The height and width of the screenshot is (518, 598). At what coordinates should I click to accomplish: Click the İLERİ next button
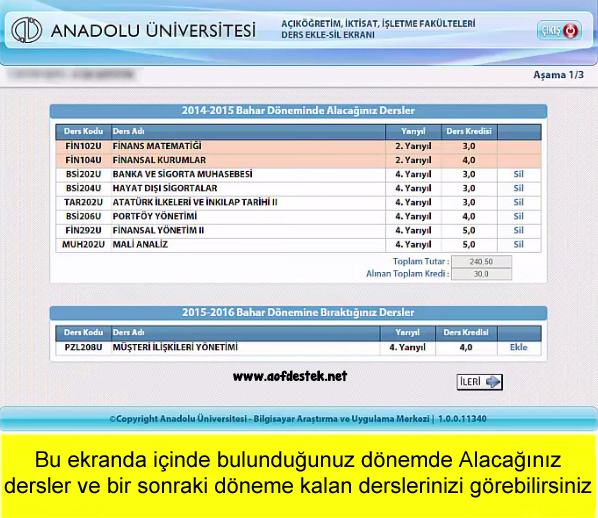tap(480, 382)
